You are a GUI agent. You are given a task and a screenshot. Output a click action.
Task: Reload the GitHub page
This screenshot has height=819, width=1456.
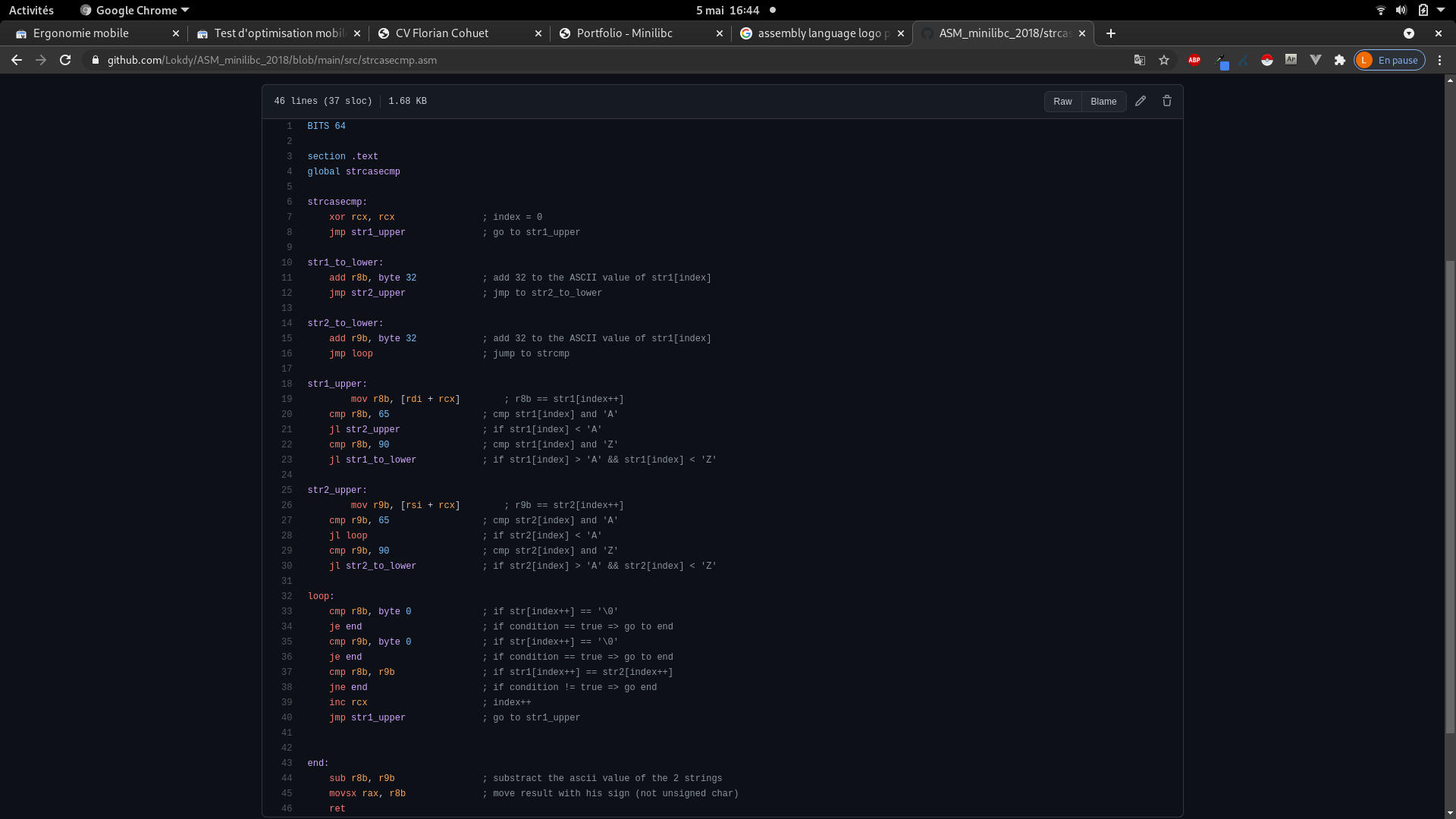[65, 60]
